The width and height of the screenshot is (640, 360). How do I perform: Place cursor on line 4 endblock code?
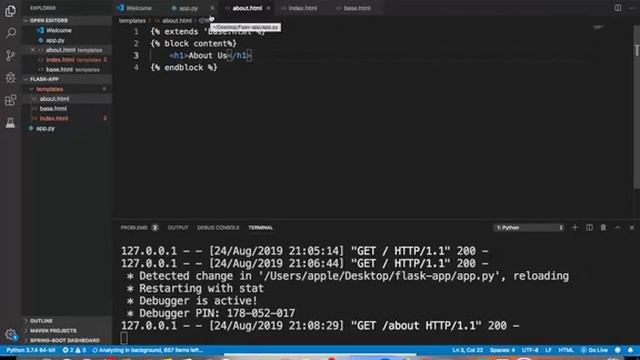184,68
